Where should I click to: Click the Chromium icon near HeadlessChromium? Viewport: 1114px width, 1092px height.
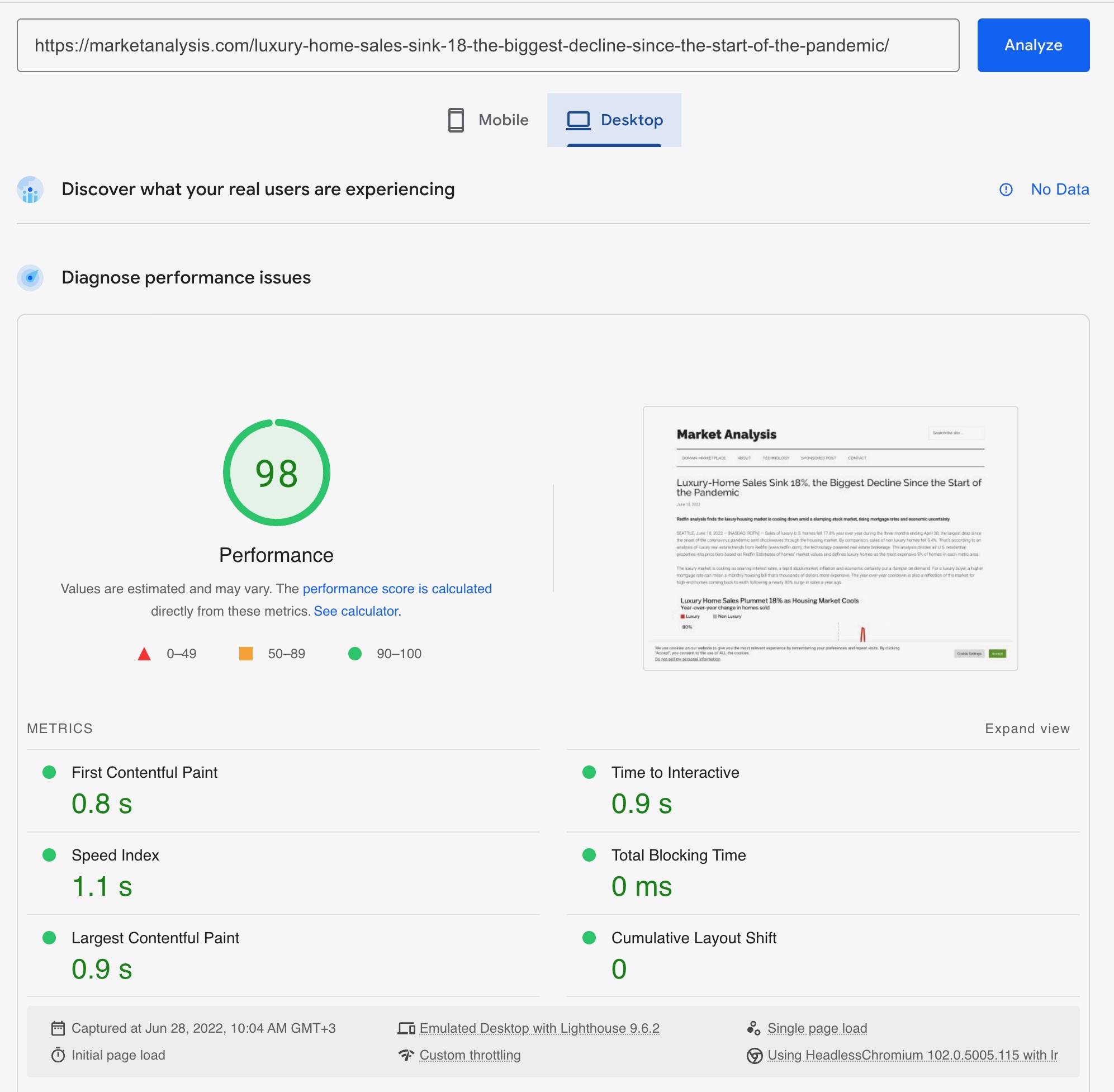click(755, 1055)
